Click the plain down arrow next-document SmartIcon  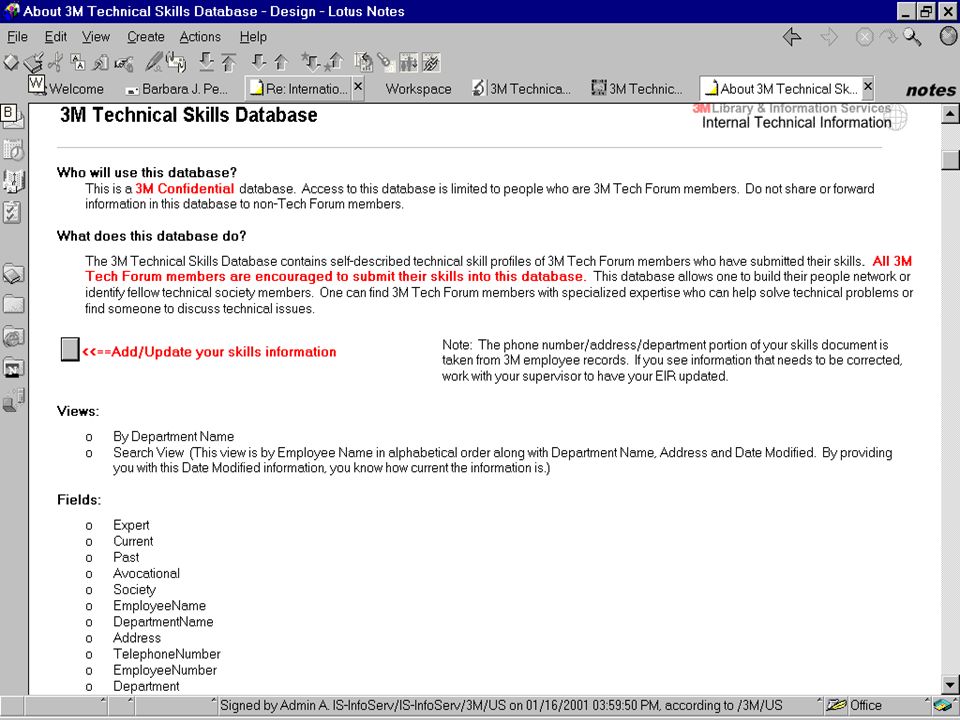point(259,61)
